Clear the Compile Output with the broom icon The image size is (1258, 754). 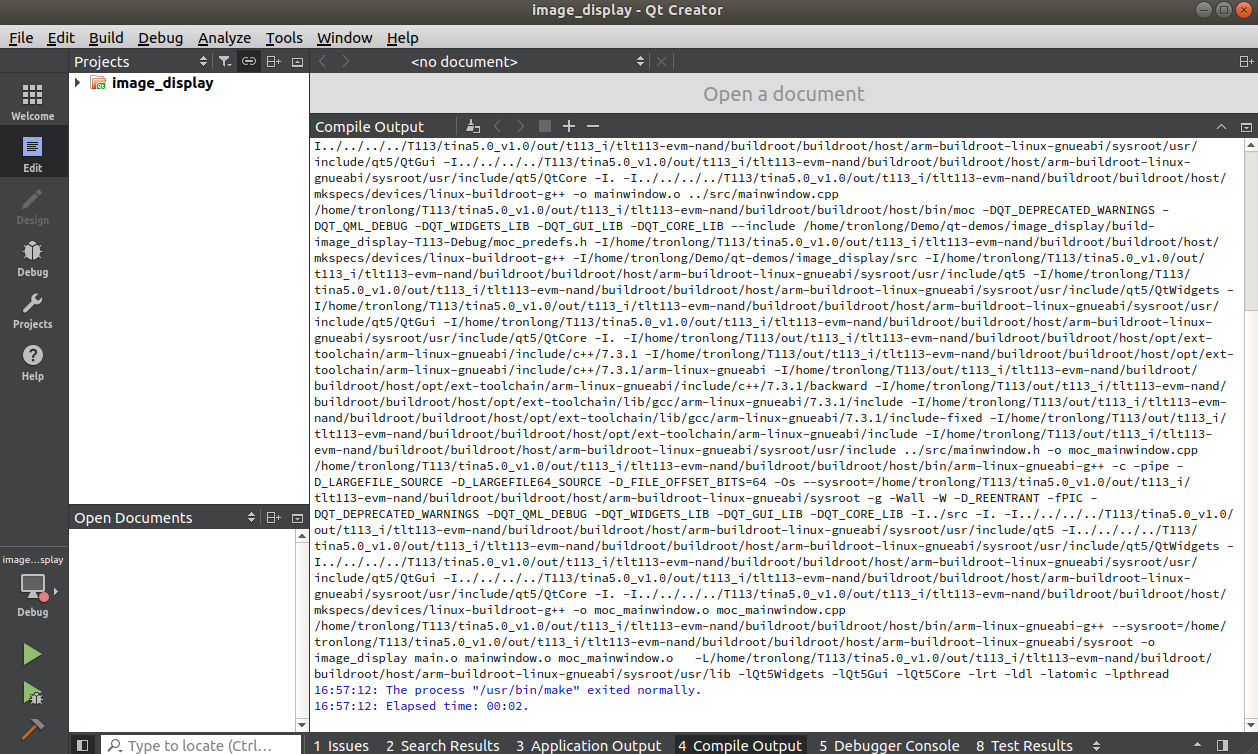coord(473,126)
